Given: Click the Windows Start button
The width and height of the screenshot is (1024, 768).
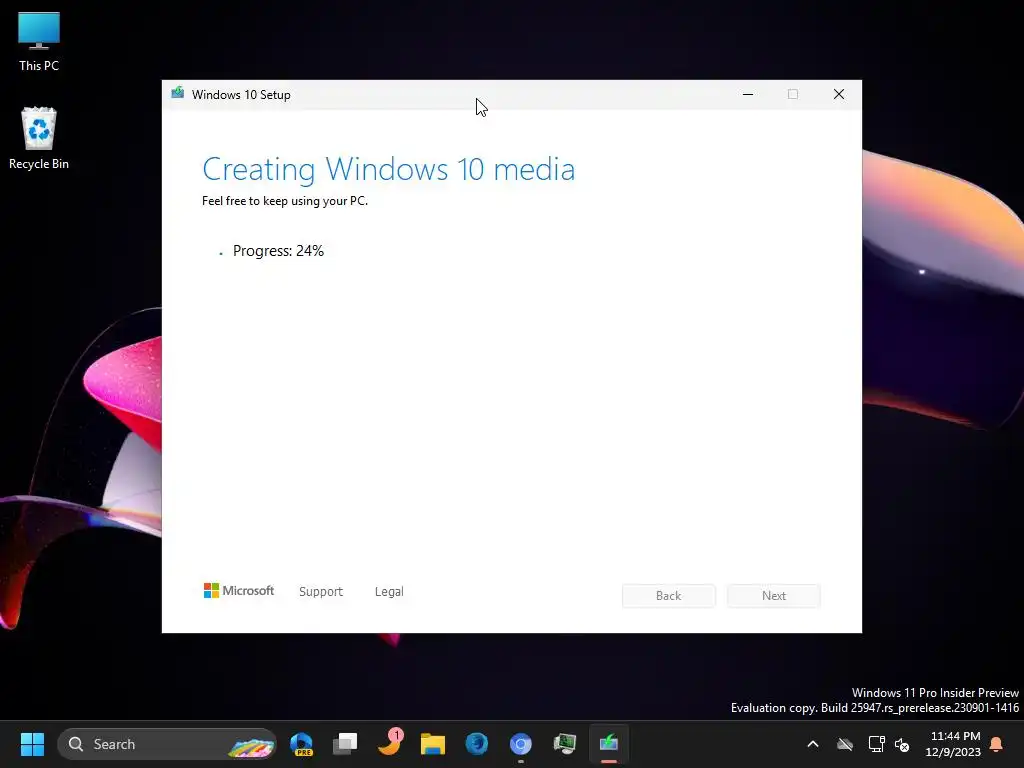Looking at the screenshot, I should (x=32, y=744).
